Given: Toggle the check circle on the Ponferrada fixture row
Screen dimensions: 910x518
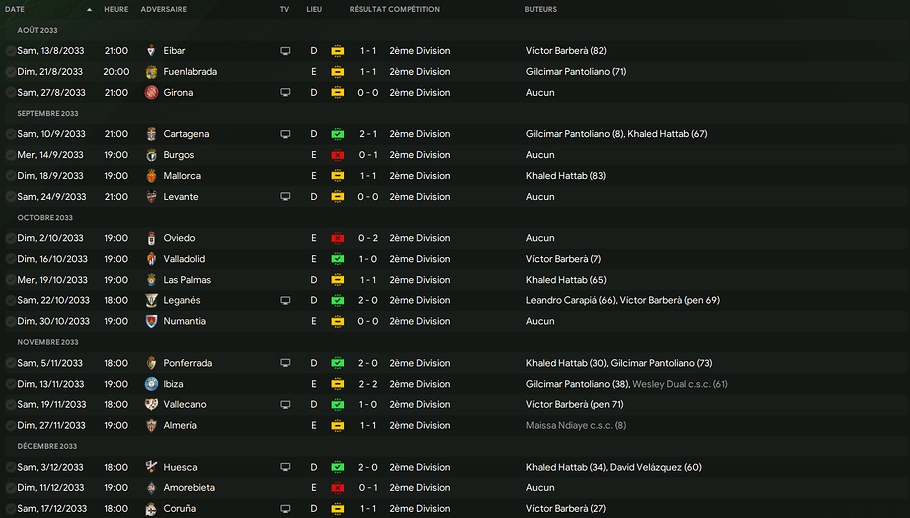Looking at the screenshot, I should tap(10, 363).
